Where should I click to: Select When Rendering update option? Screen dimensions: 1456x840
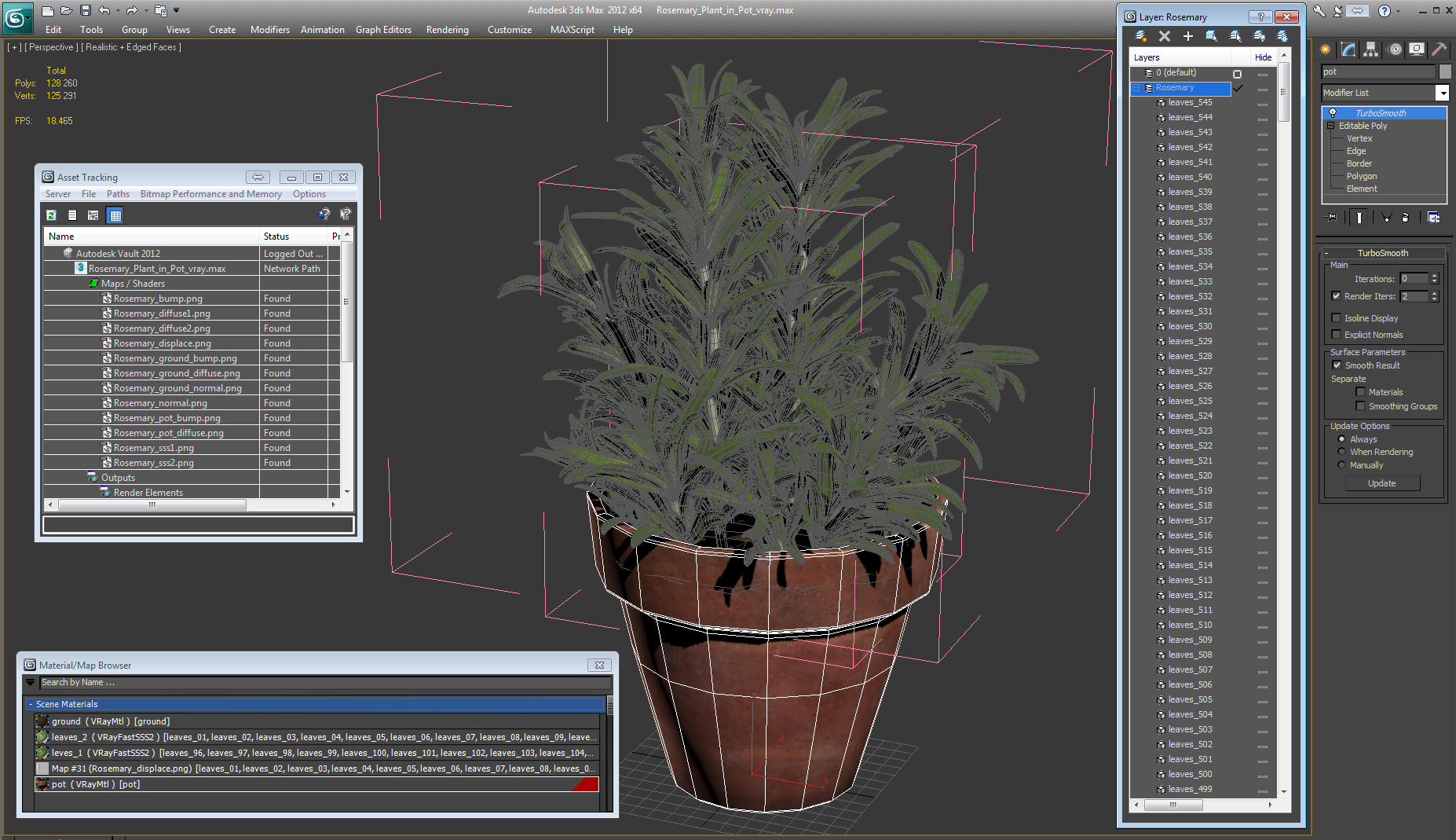(x=1341, y=452)
